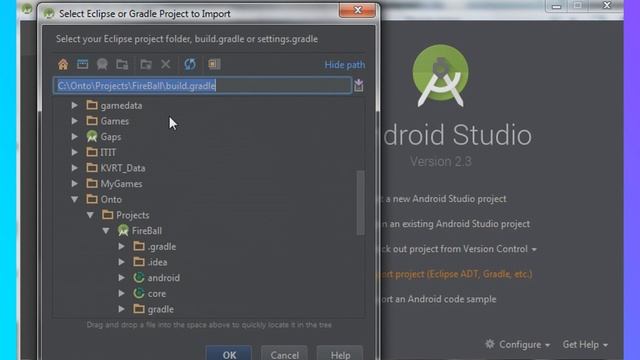Image resolution: width=640 pixels, height=360 pixels.
Task: Click the FireBall Android project icon
Action: [x=123, y=231]
